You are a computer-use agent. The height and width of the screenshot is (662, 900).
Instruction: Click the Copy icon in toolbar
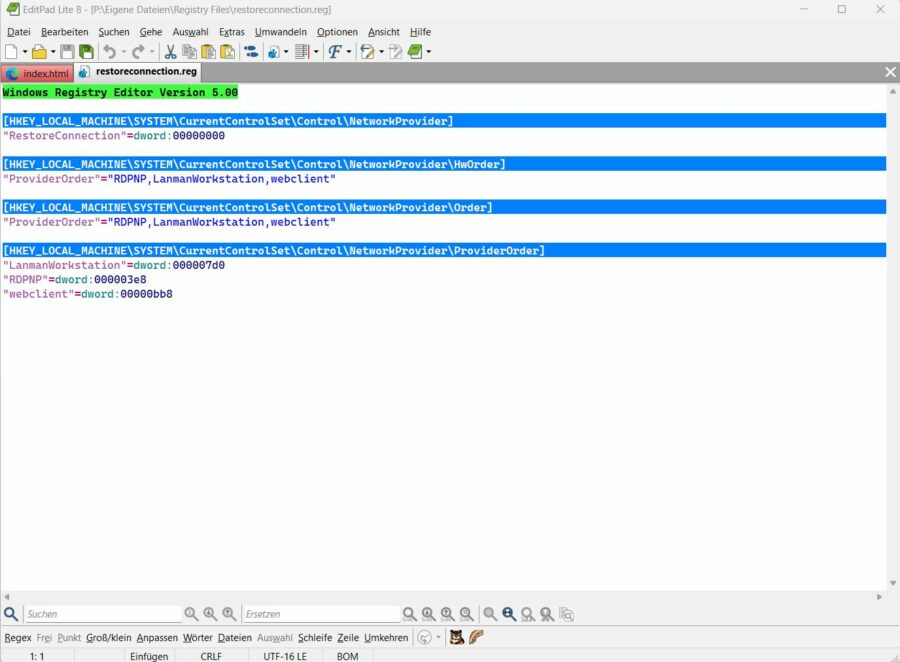point(190,52)
